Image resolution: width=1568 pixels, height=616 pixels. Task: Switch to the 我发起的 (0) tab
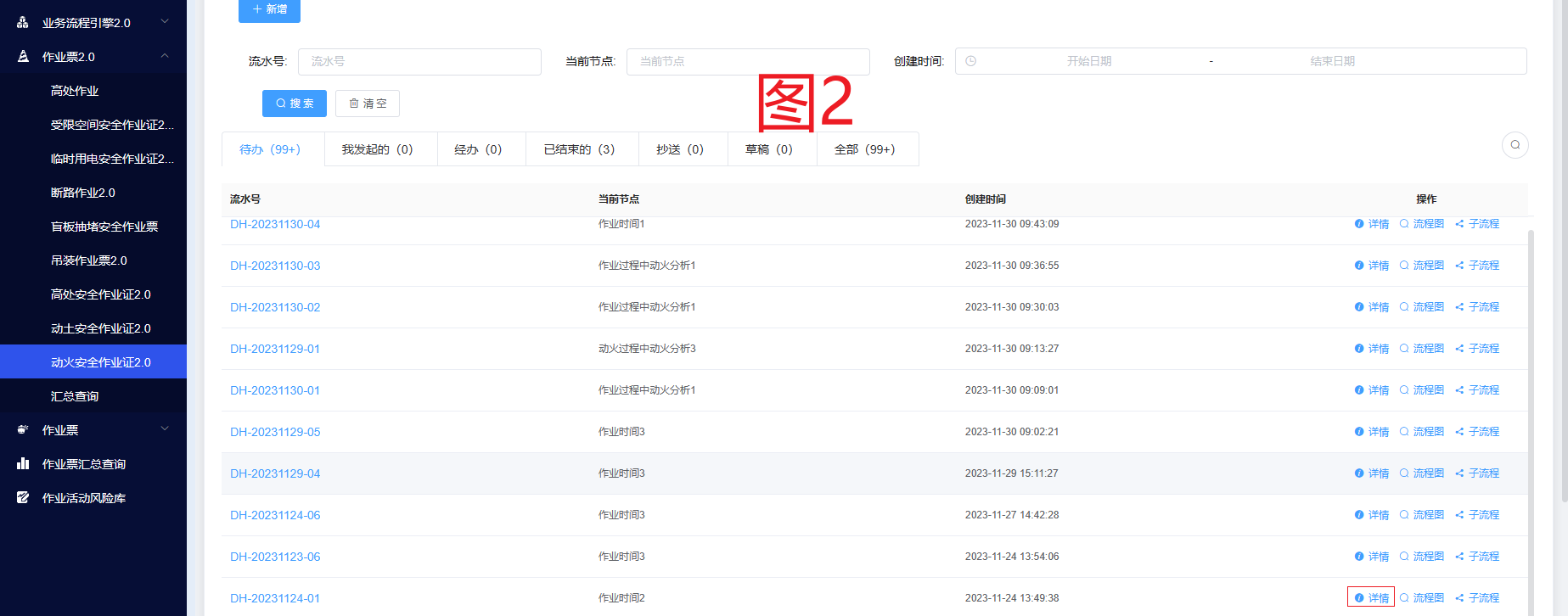pos(380,149)
